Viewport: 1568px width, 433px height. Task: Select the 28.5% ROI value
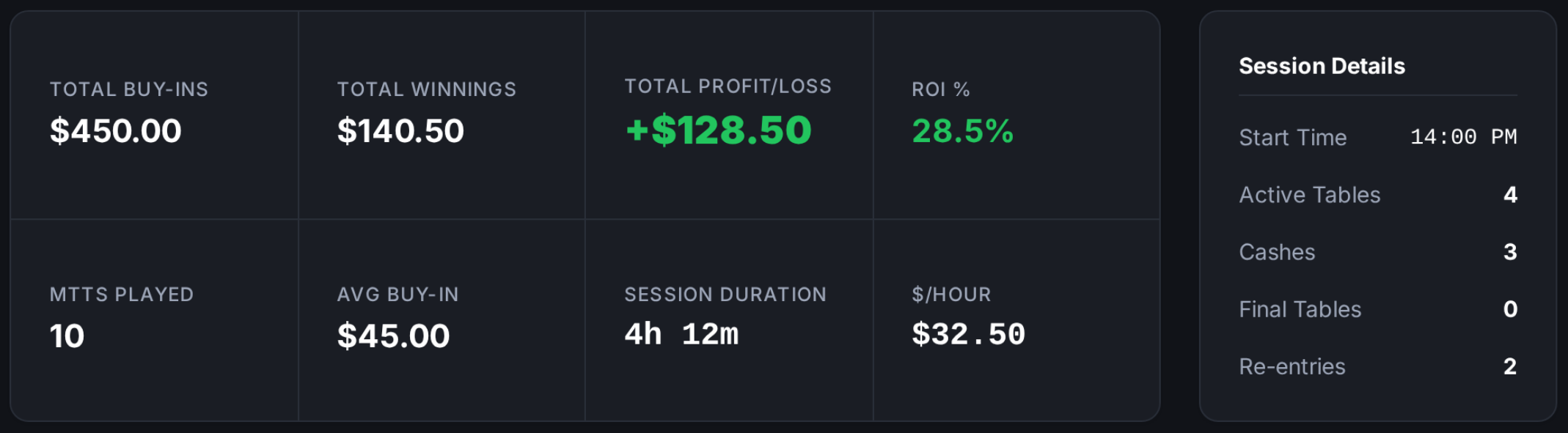click(x=962, y=131)
